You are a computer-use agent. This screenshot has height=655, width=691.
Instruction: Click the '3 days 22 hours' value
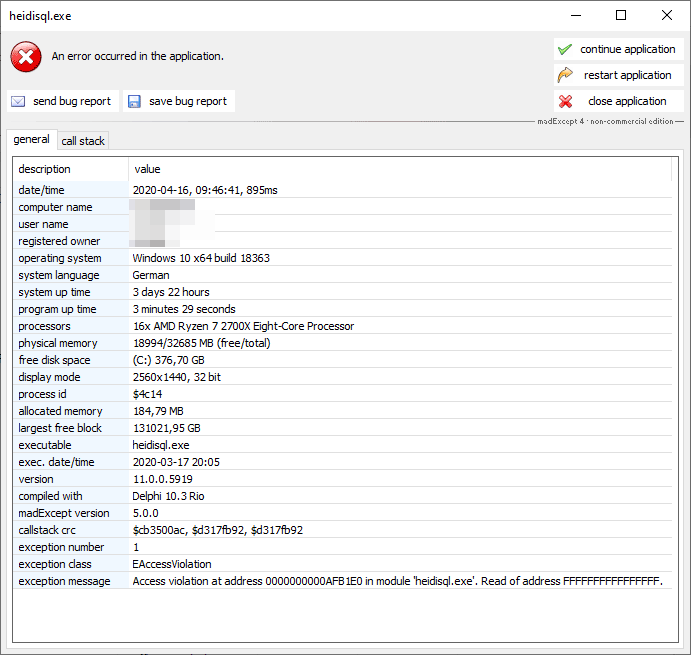click(171, 292)
